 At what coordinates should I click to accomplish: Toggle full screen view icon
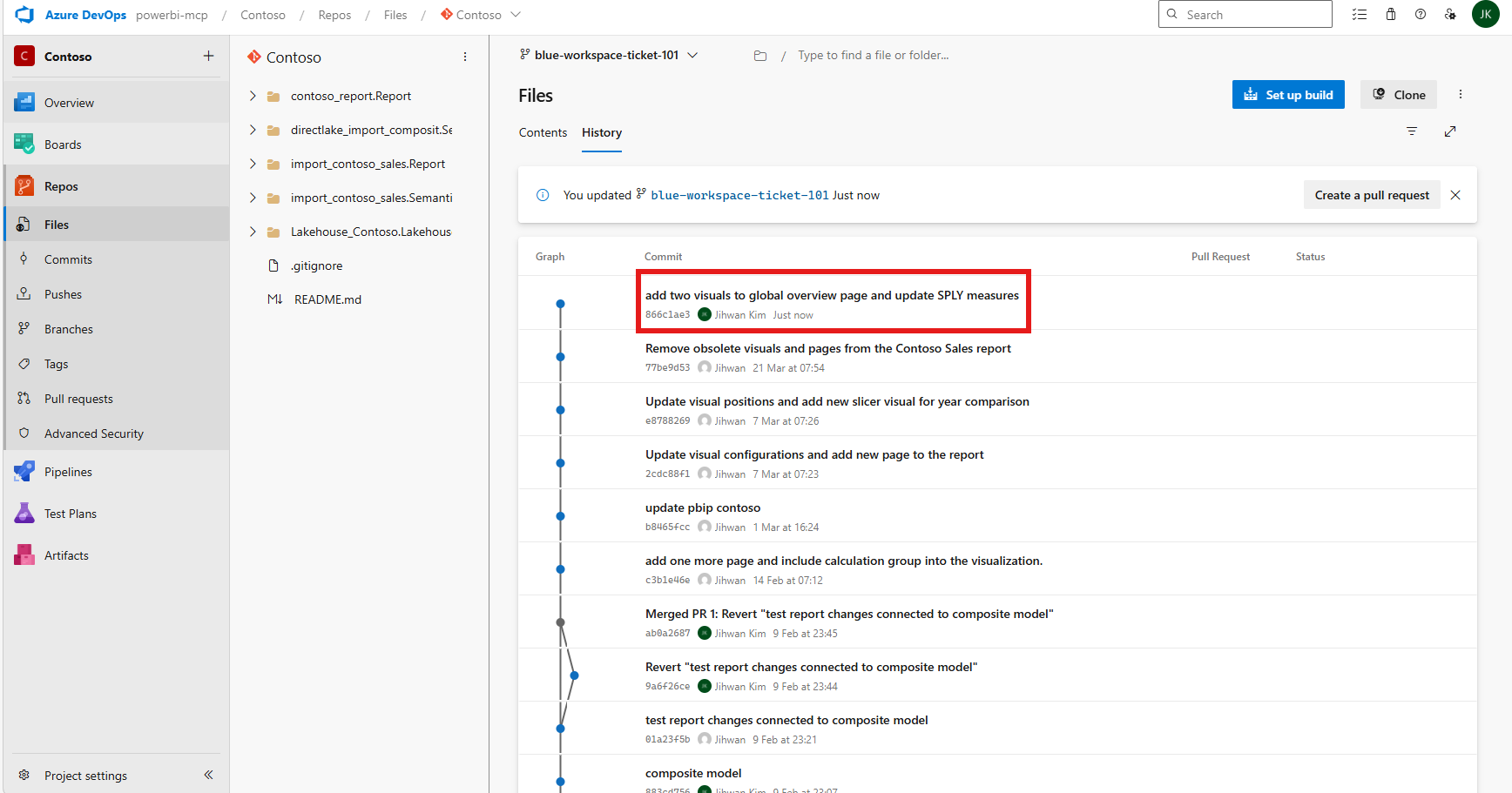point(1450,131)
